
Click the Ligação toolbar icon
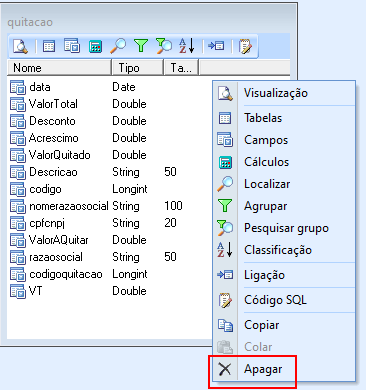(216, 46)
